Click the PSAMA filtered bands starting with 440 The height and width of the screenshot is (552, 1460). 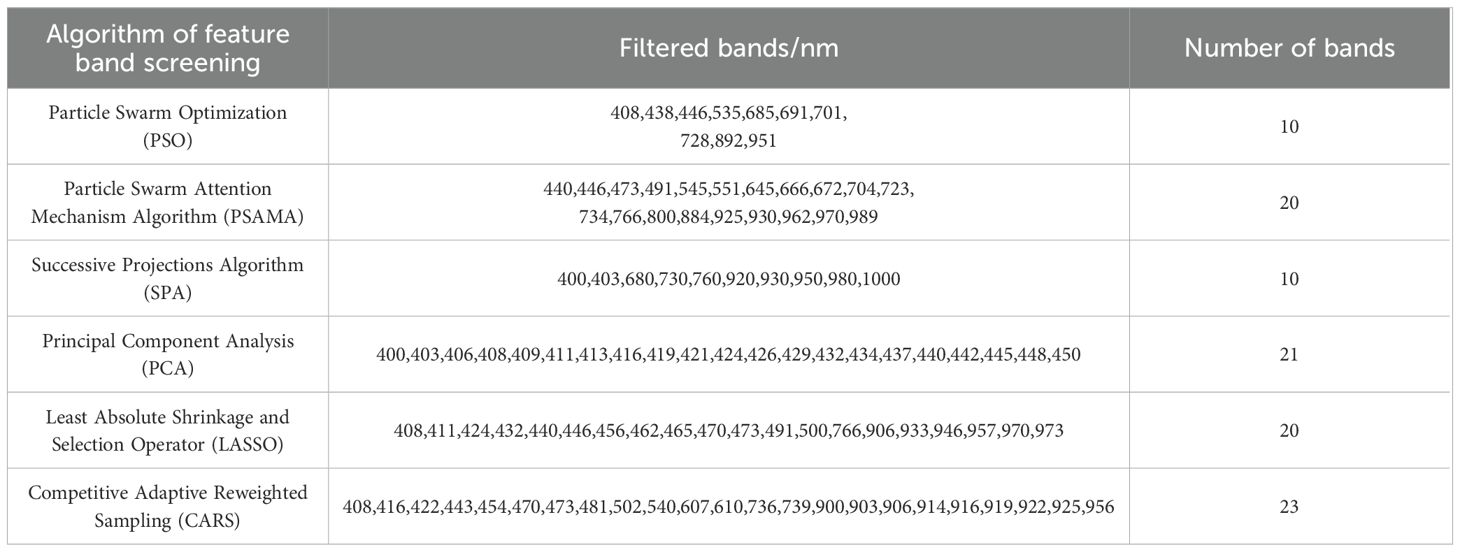click(x=728, y=202)
